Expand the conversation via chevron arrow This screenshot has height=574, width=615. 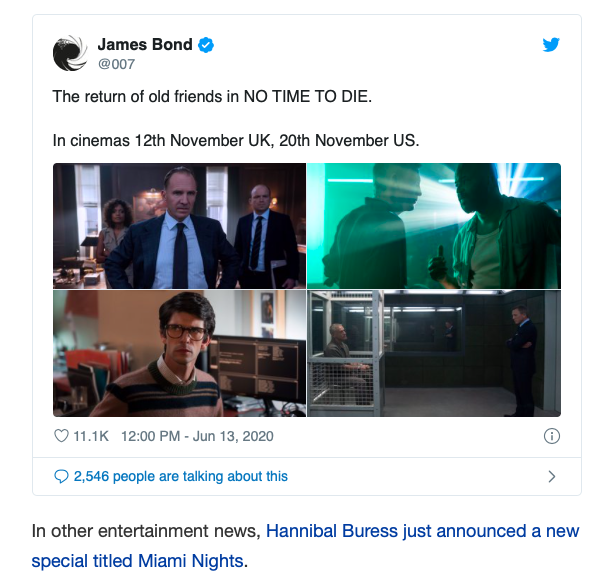click(x=552, y=476)
